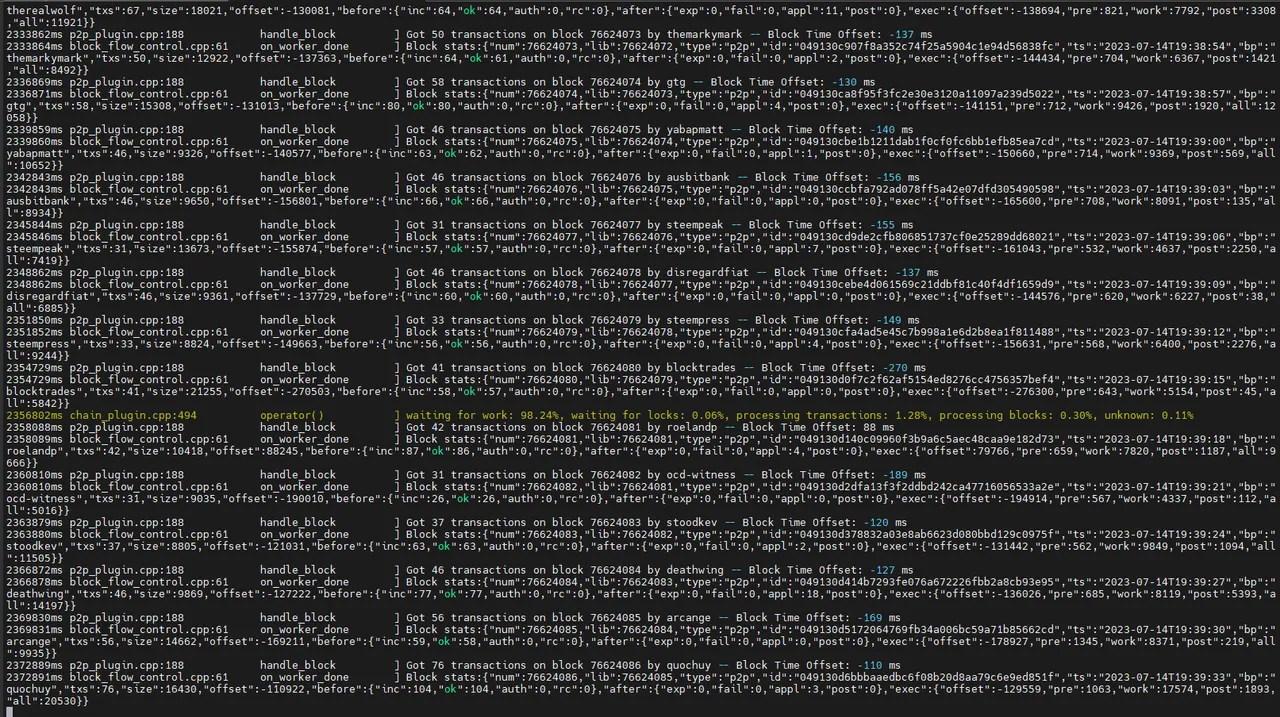This screenshot has width=1280, height=717.
Task: Click the timestamp value 2023-07-14T19:39:00
Action: [1168, 142]
